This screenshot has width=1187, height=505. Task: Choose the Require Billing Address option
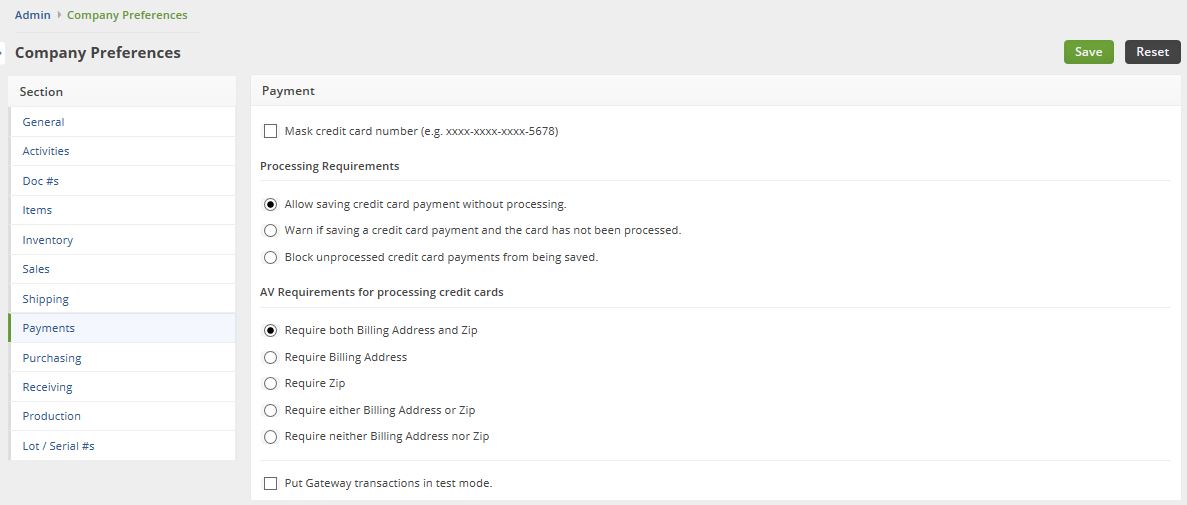(271, 357)
